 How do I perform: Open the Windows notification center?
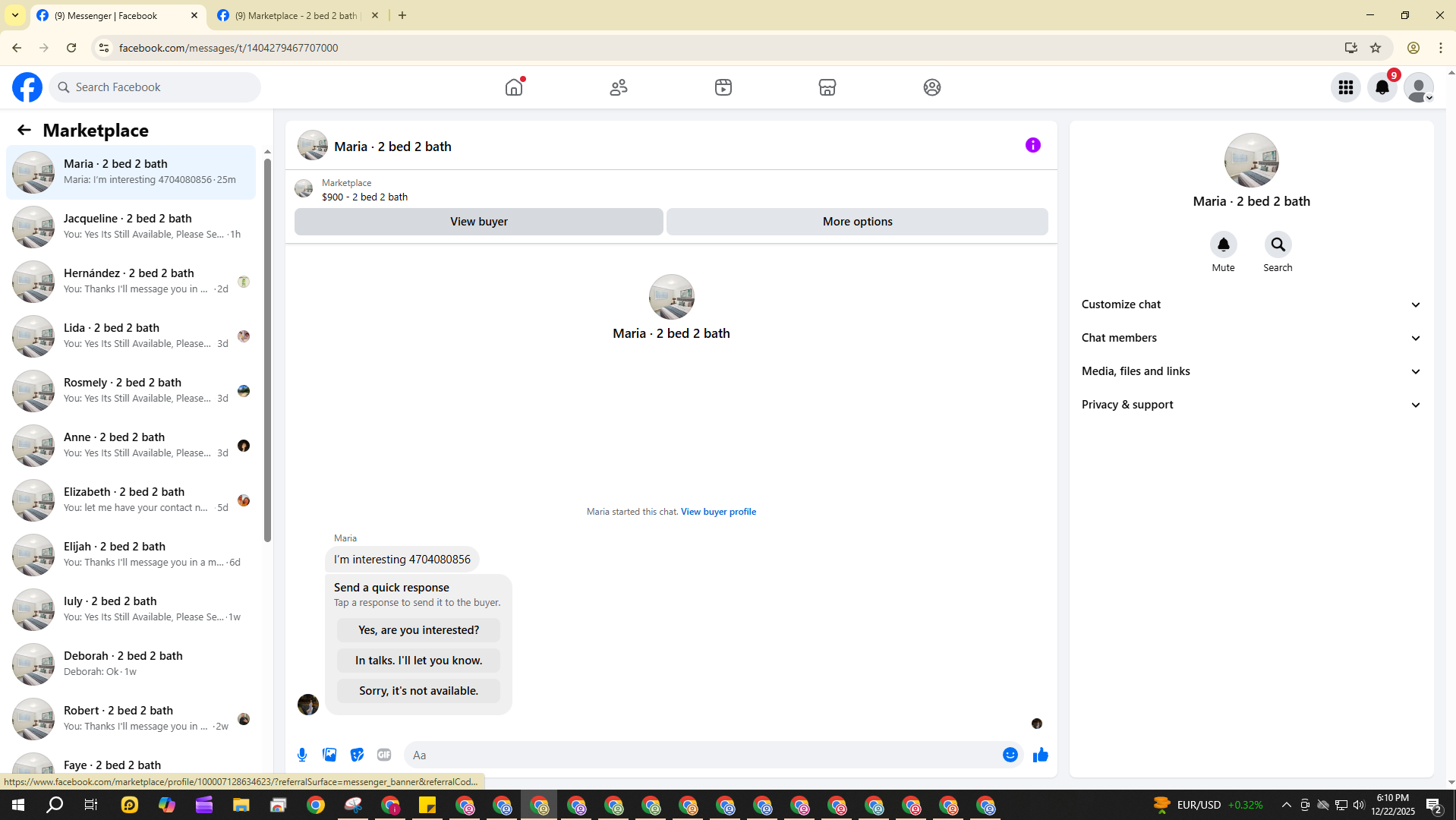(1434, 806)
